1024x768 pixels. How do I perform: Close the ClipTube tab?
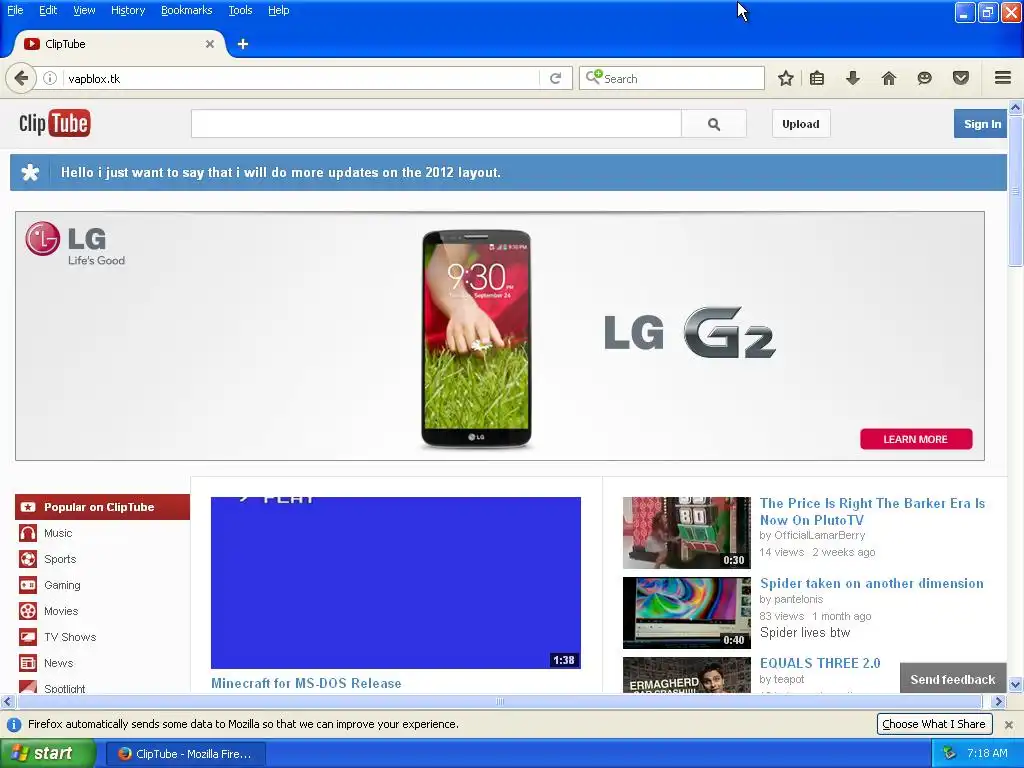[x=210, y=44]
